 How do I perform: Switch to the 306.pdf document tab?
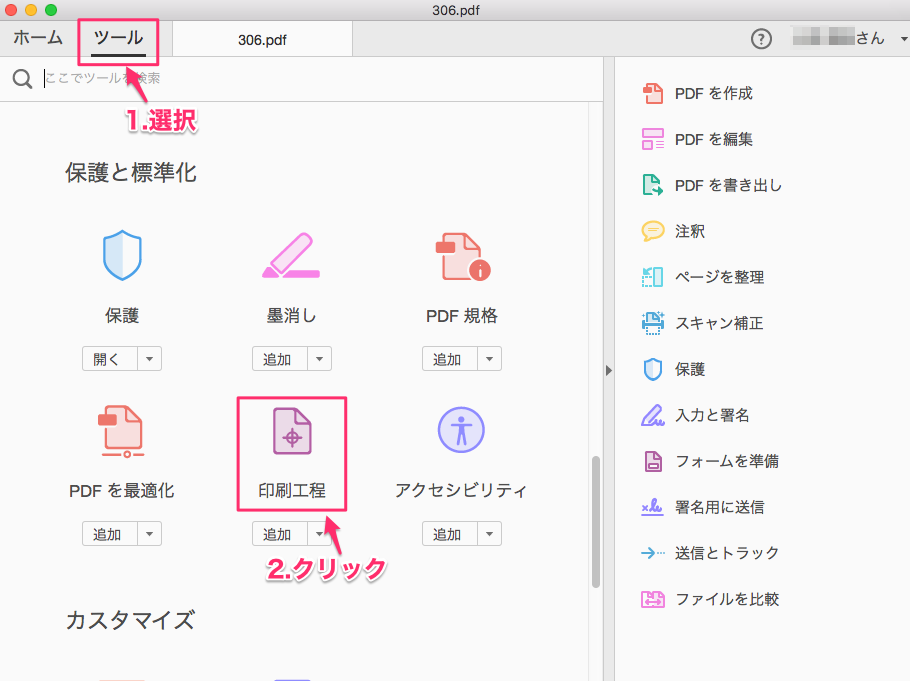(x=263, y=40)
